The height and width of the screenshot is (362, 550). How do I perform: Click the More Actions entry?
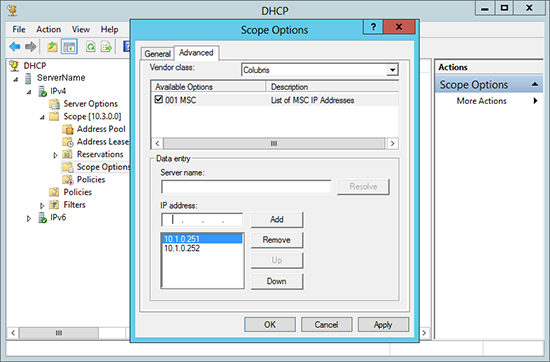coord(482,101)
